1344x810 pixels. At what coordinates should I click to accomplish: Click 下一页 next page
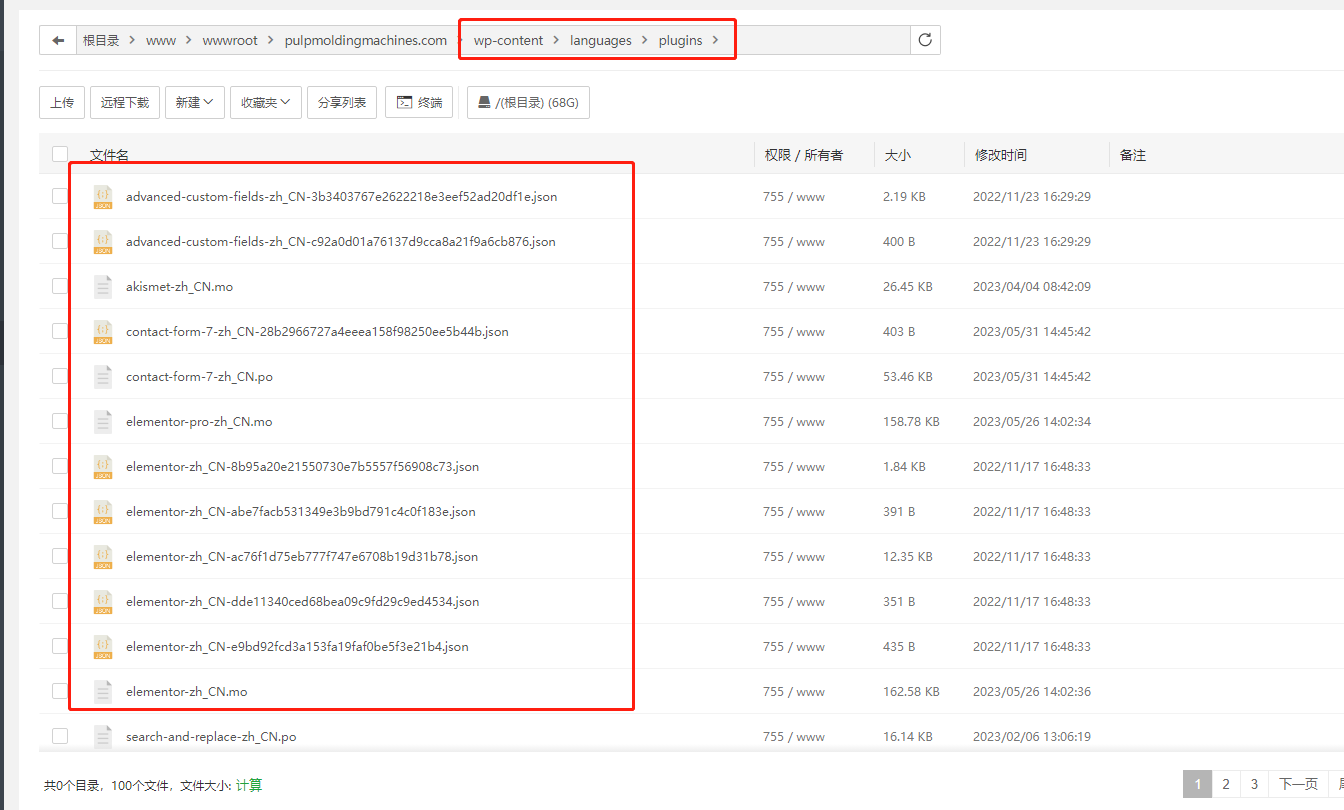point(1298,784)
